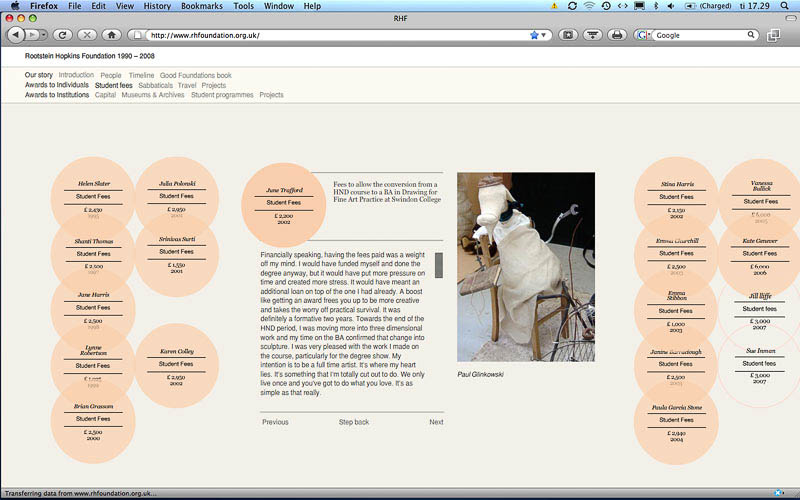Open the Window menu
The image size is (800, 500).
279,6
